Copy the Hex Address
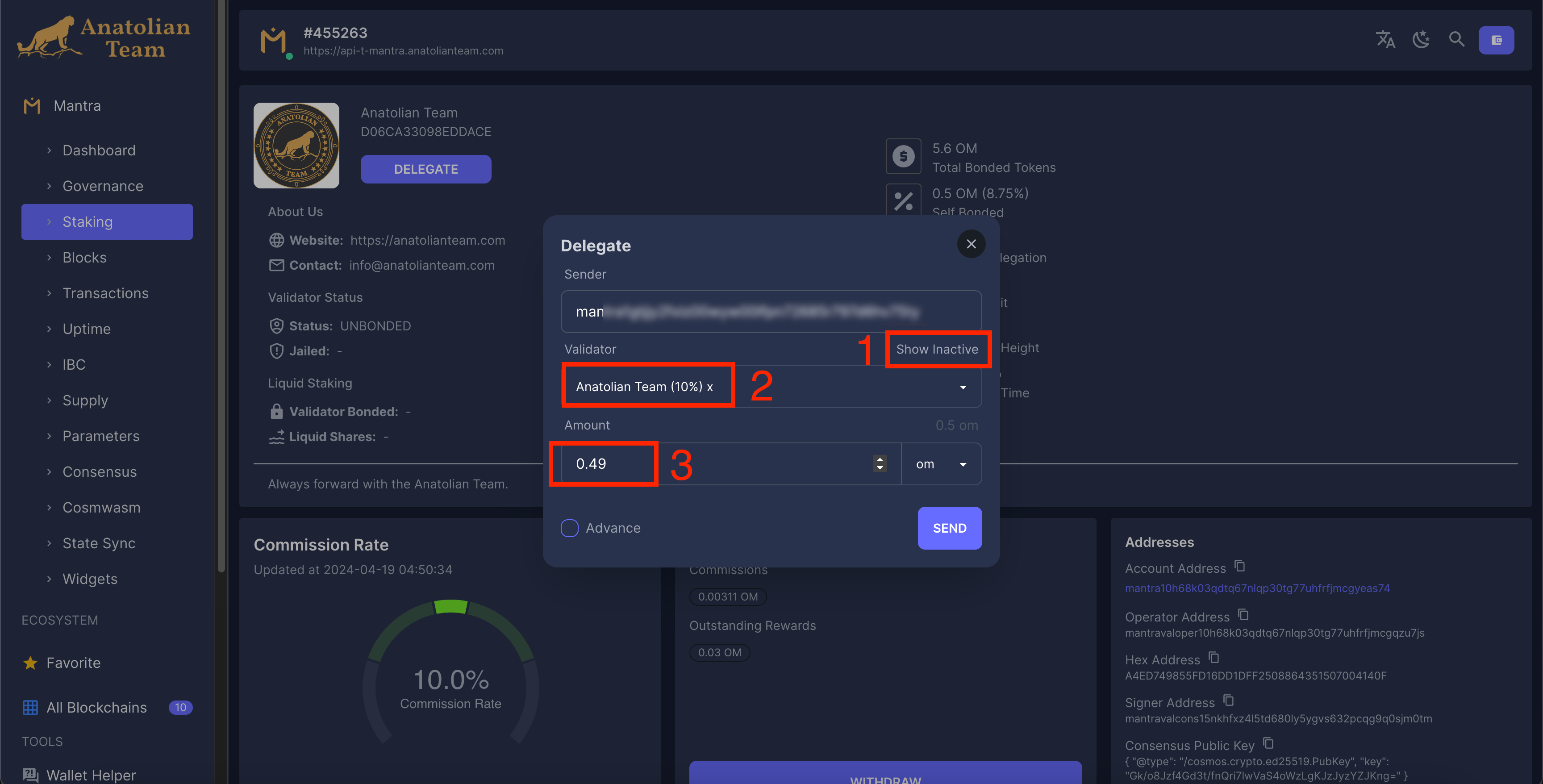 (x=1214, y=658)
